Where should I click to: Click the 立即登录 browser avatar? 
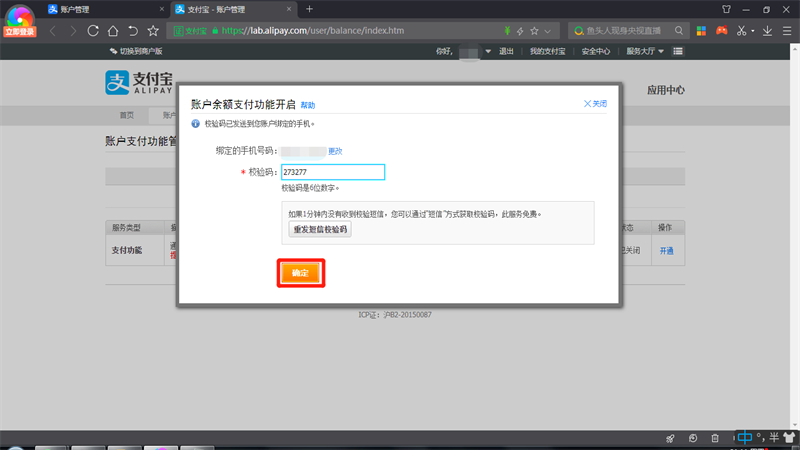19,20
